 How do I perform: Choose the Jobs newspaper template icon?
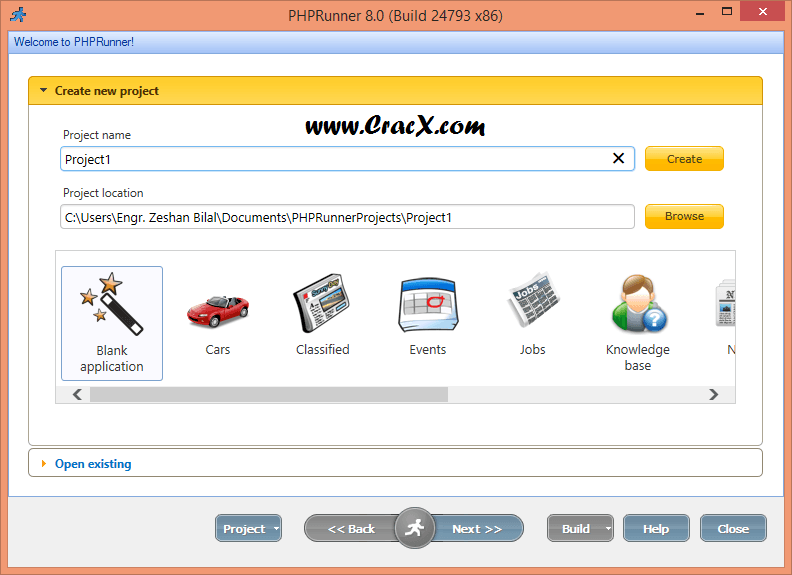[x=533, y=300]
